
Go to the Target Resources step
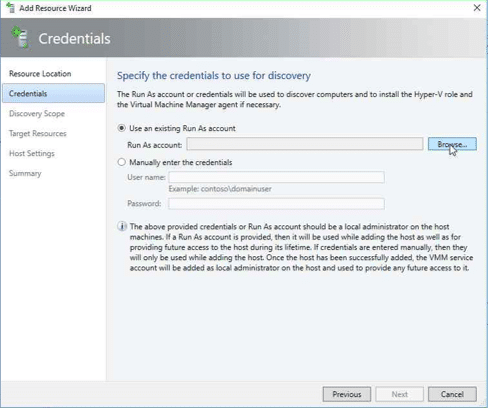tap(38, 134)
